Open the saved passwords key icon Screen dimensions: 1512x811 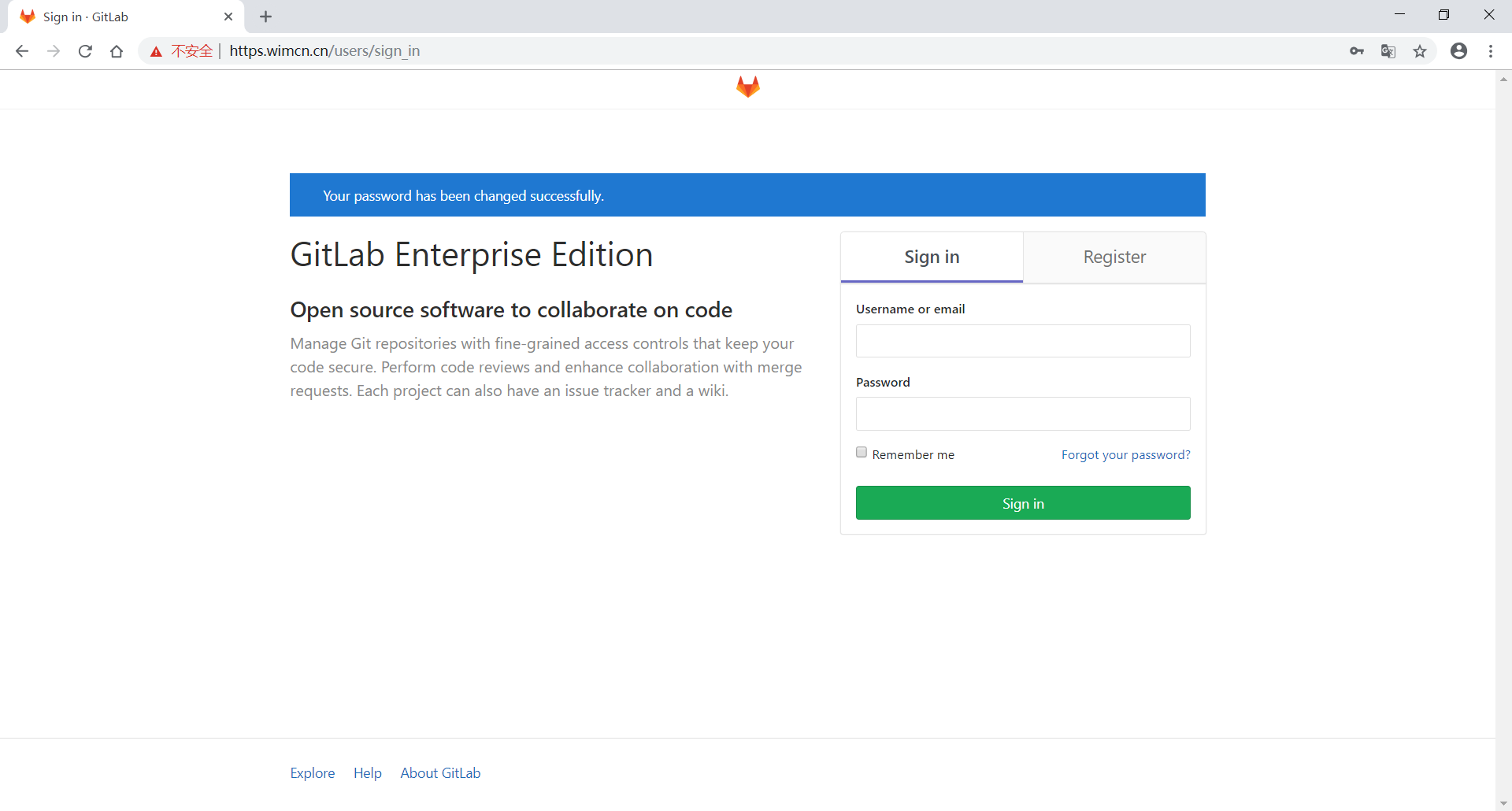1357,50
